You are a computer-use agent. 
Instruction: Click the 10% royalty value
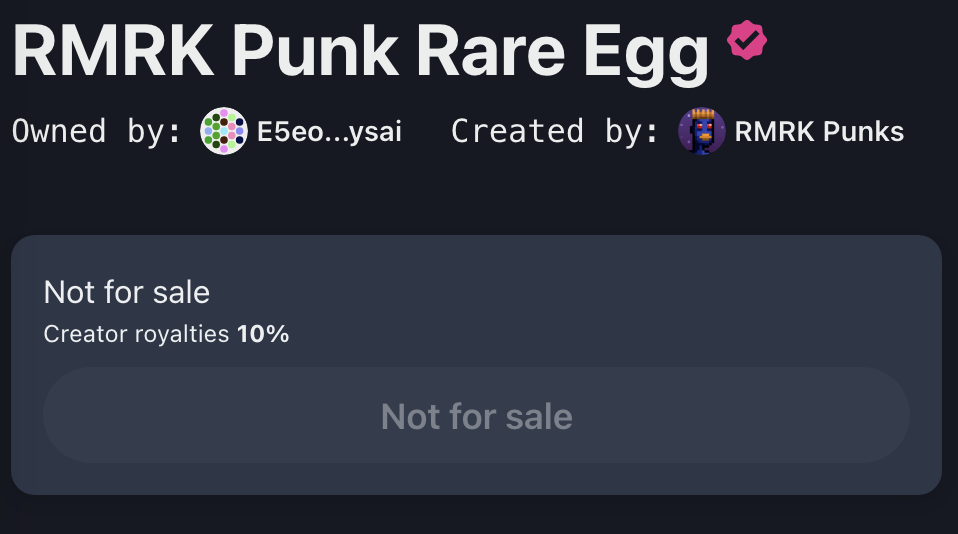click(x=263, y=334)
